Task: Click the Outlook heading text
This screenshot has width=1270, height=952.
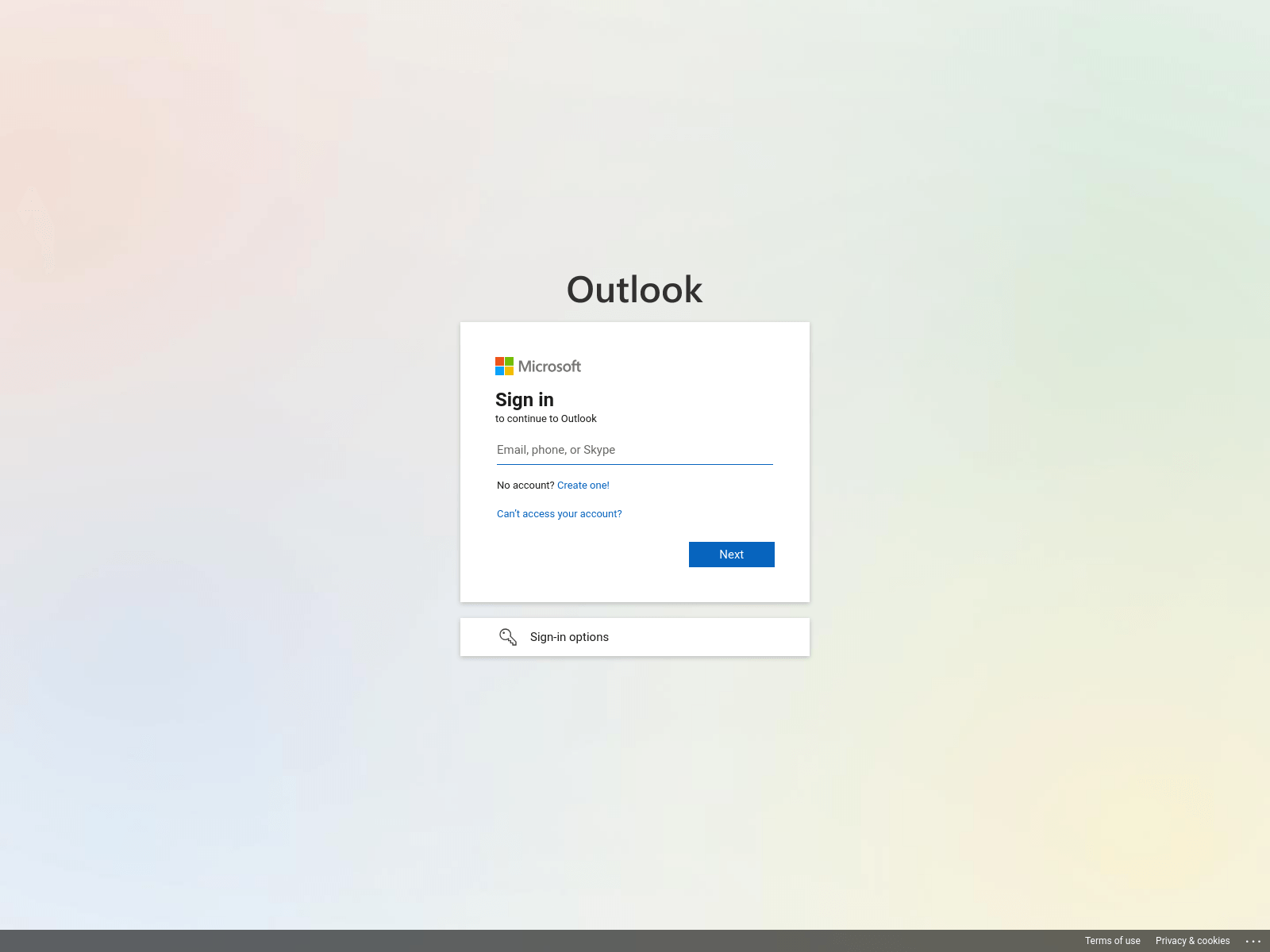Action: 635,290
